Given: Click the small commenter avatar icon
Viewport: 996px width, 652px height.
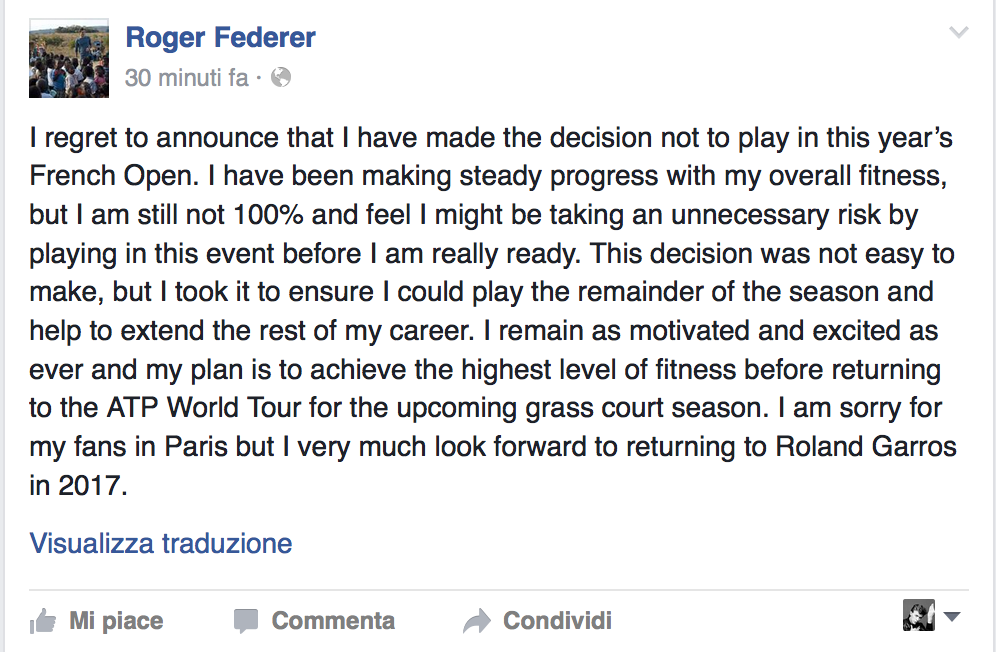Looking at the screenshot, I should click(x=918, y=616).
